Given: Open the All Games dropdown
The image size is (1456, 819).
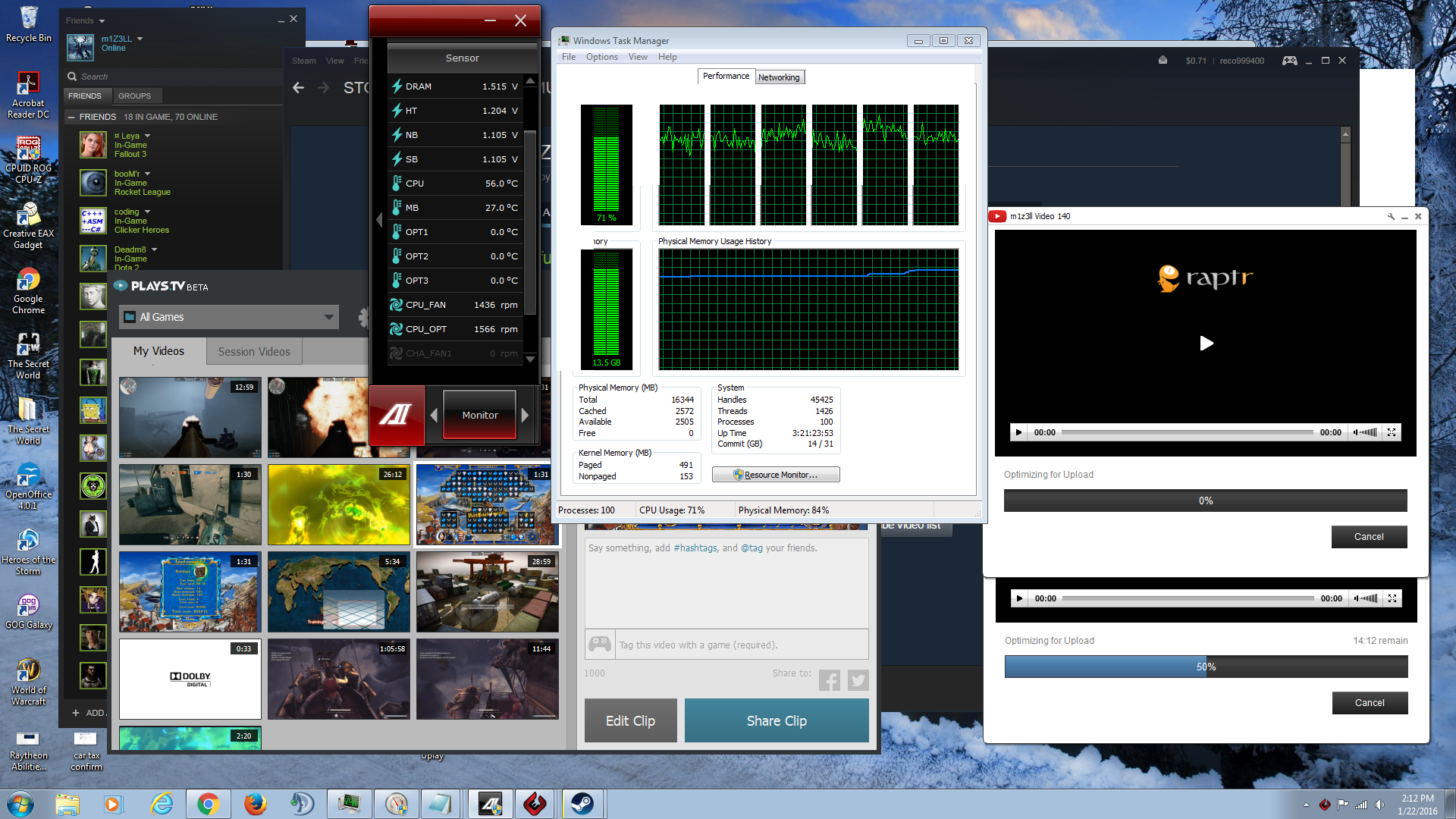Looking at the screenshot, I should [228, 317].
